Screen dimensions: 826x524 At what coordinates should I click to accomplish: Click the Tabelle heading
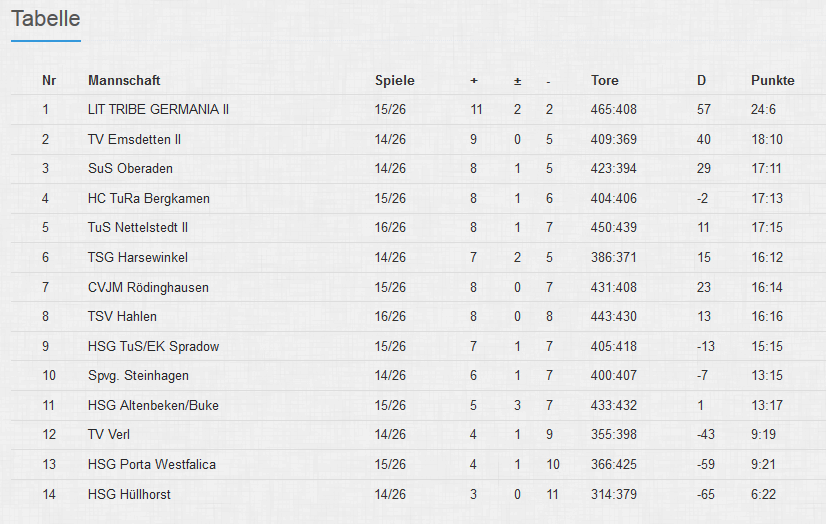[x=45, y=19]
